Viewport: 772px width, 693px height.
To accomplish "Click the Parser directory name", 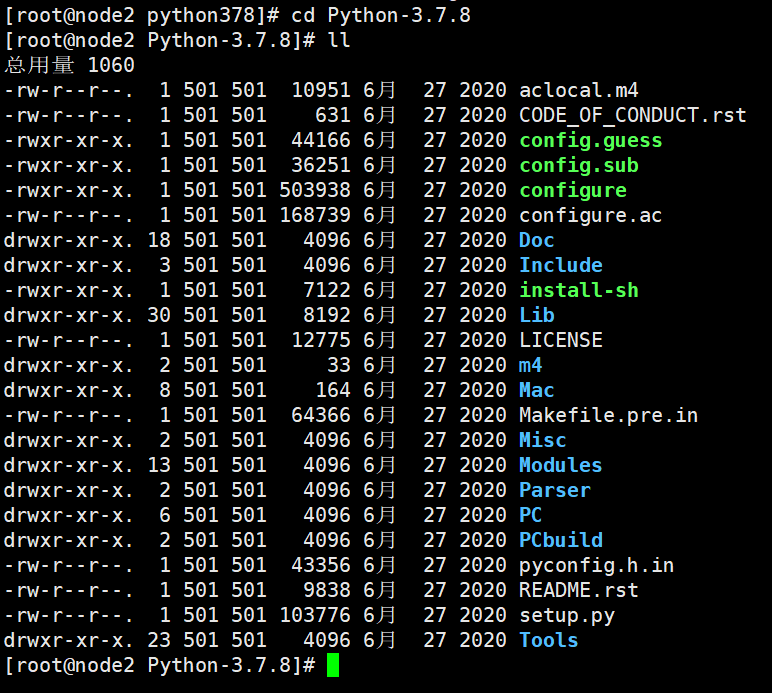I will (555, 490).
